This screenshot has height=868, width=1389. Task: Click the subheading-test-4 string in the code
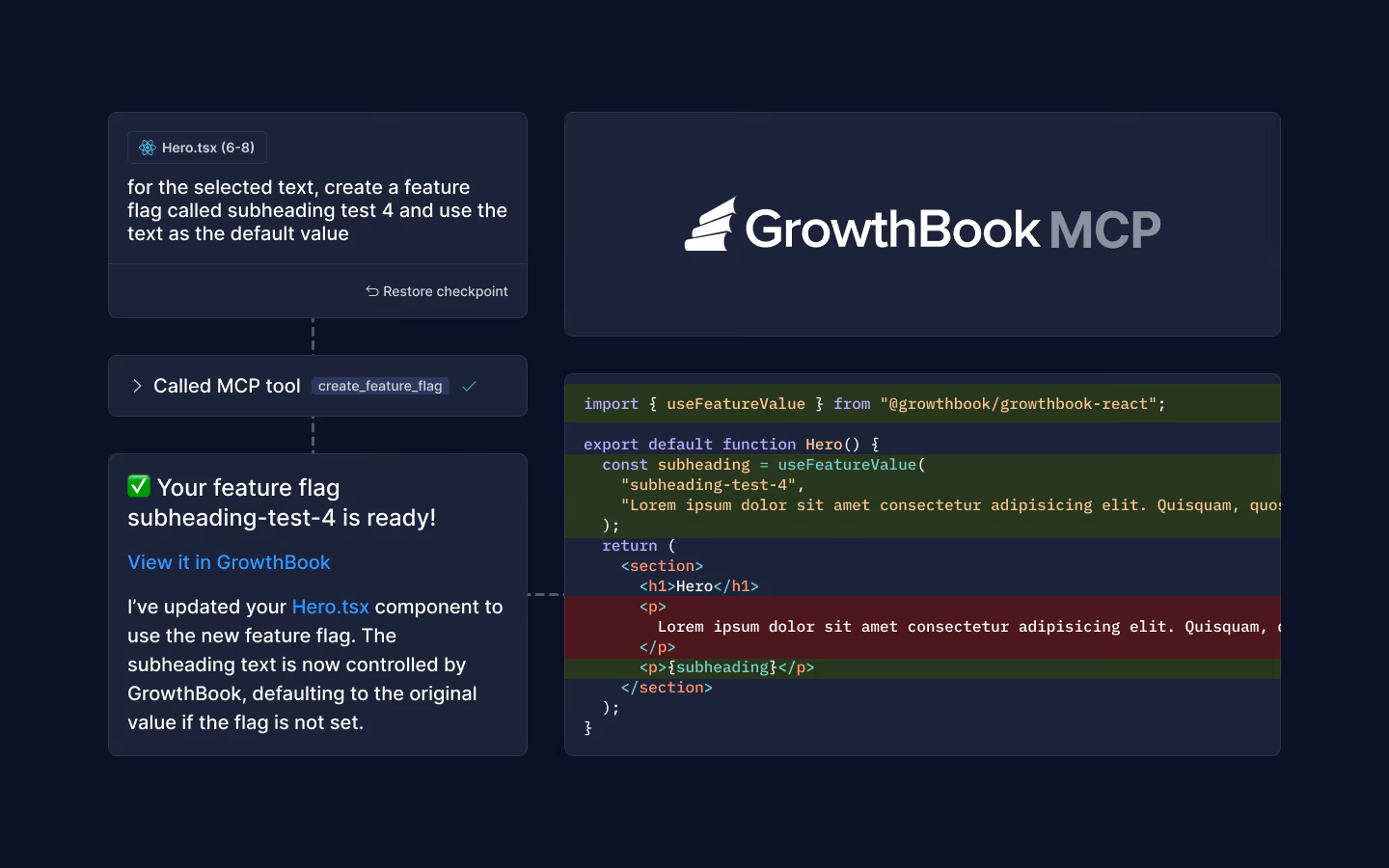click(x=710, y=484)
